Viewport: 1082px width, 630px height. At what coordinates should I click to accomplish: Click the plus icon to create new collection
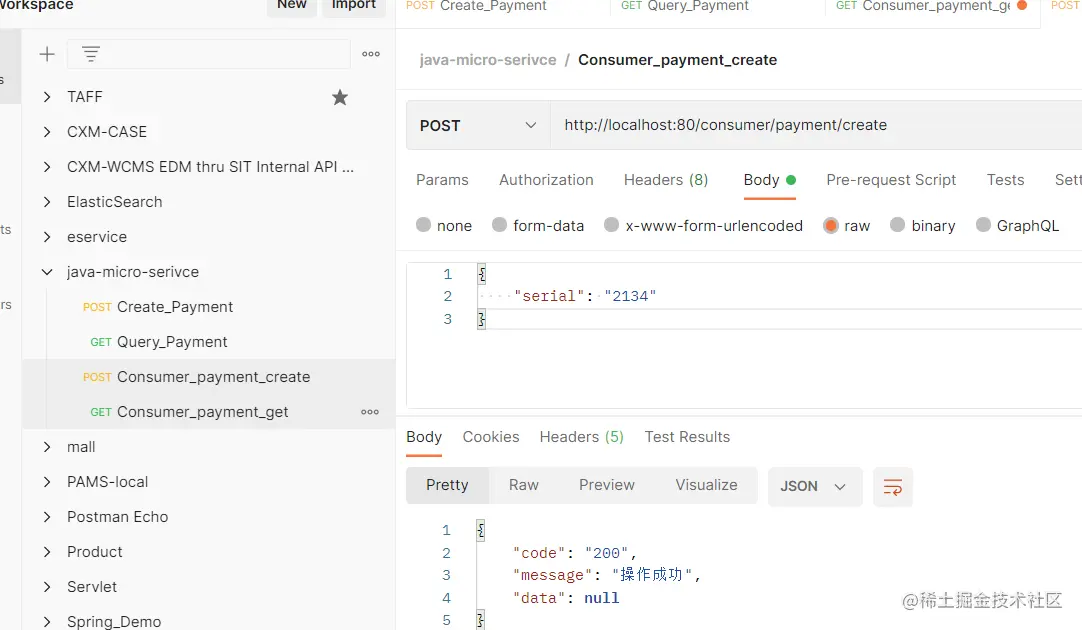(47, 54)
